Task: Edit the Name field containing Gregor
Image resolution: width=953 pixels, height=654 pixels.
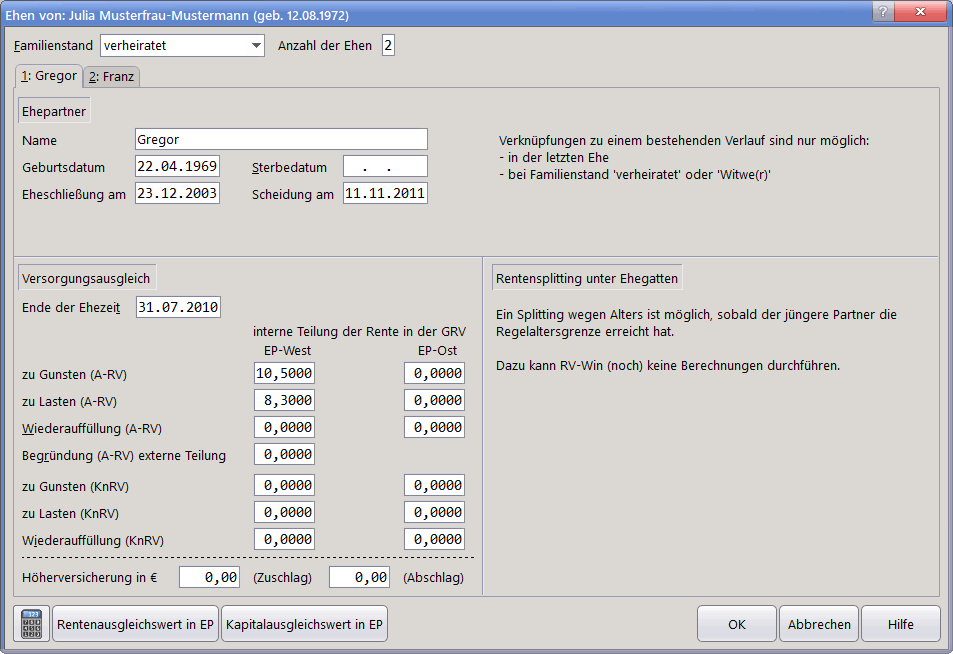Action: pos(281,140)
